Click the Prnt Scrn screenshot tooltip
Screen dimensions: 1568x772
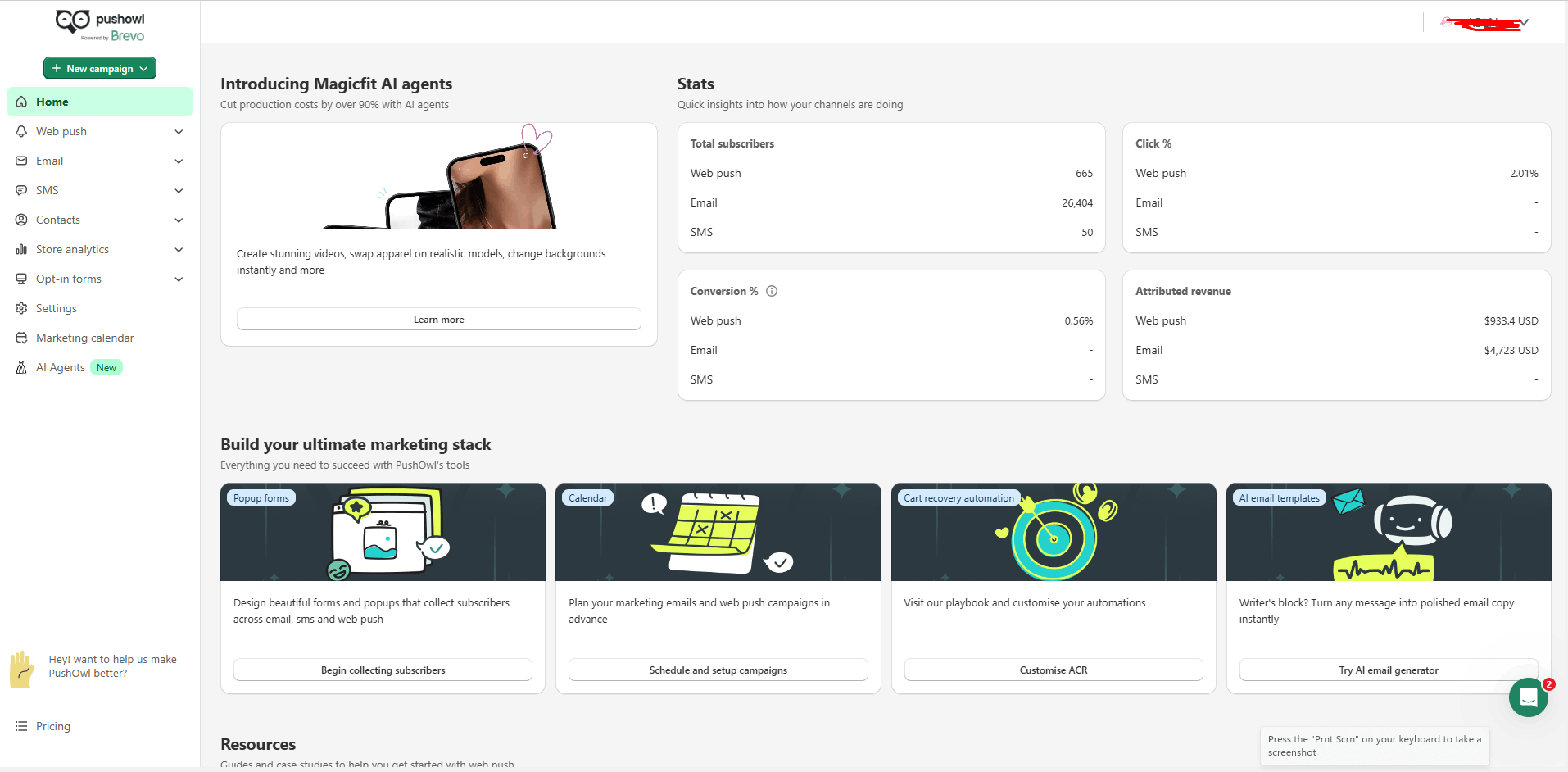pos(1375,746)
